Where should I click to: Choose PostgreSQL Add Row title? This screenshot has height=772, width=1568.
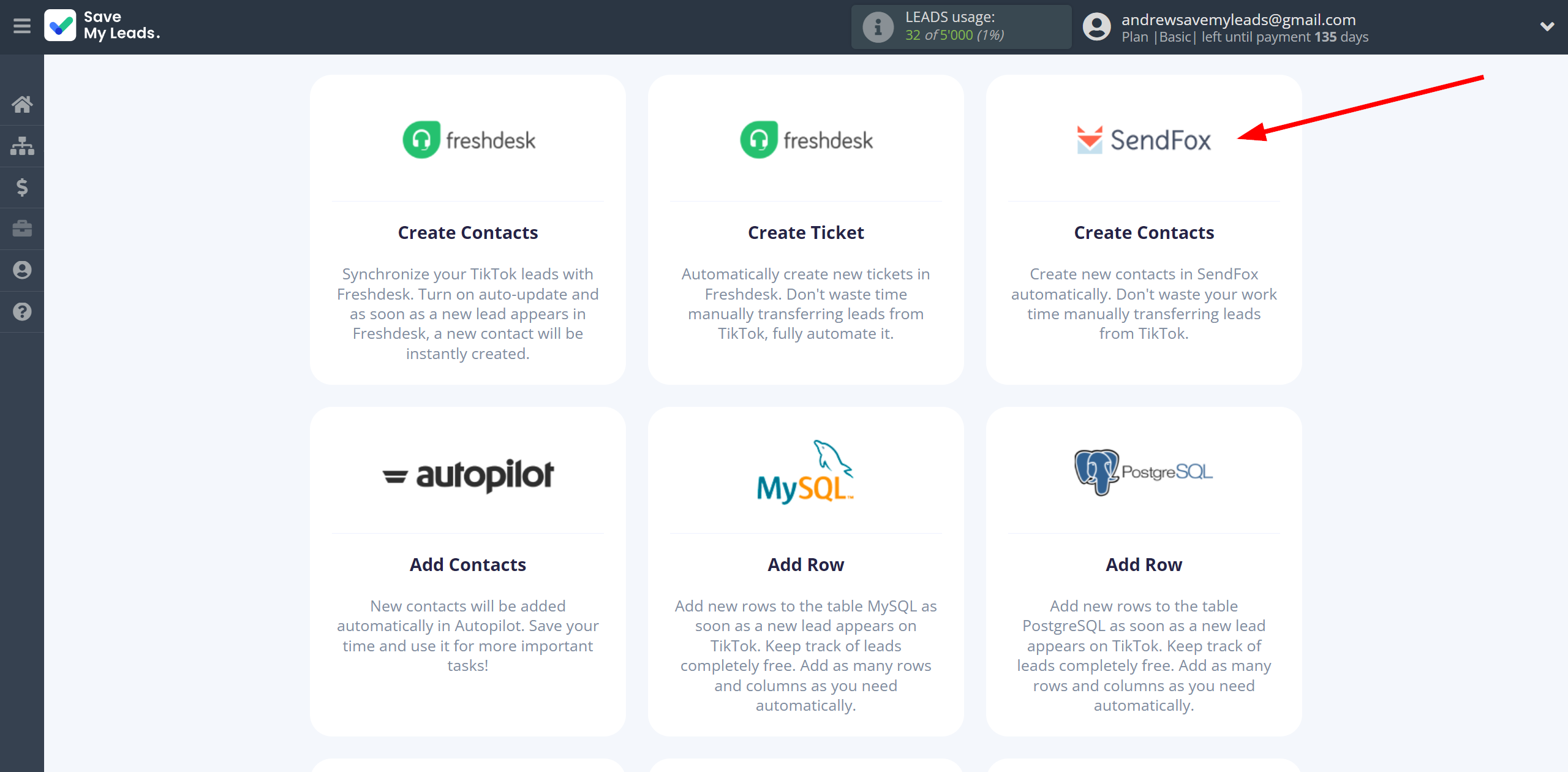pyautogui.click(x=1144, y=565)
